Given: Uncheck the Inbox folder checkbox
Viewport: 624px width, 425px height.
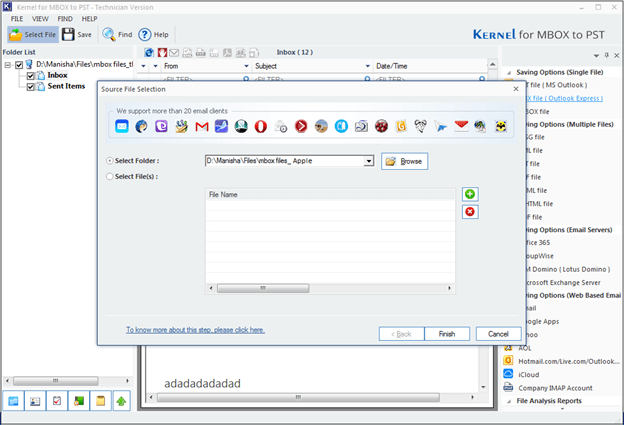Looking at the screenshot, I should 30,76.
